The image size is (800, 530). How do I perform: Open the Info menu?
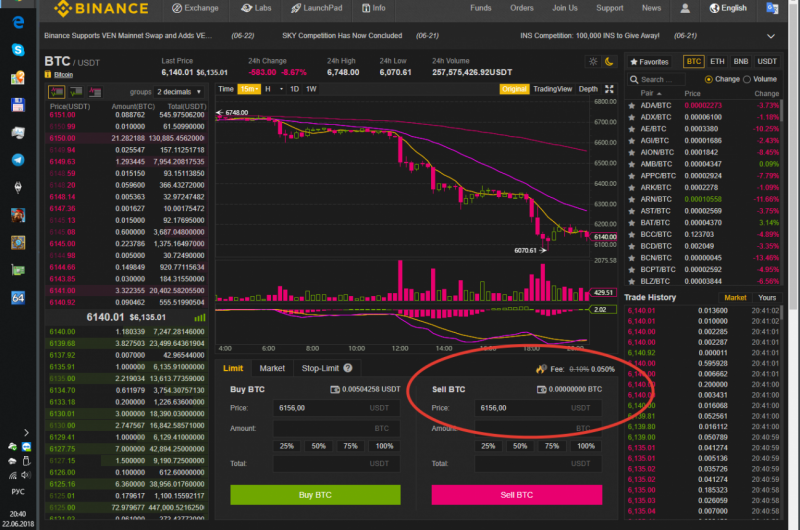click(x=373, y=8)
